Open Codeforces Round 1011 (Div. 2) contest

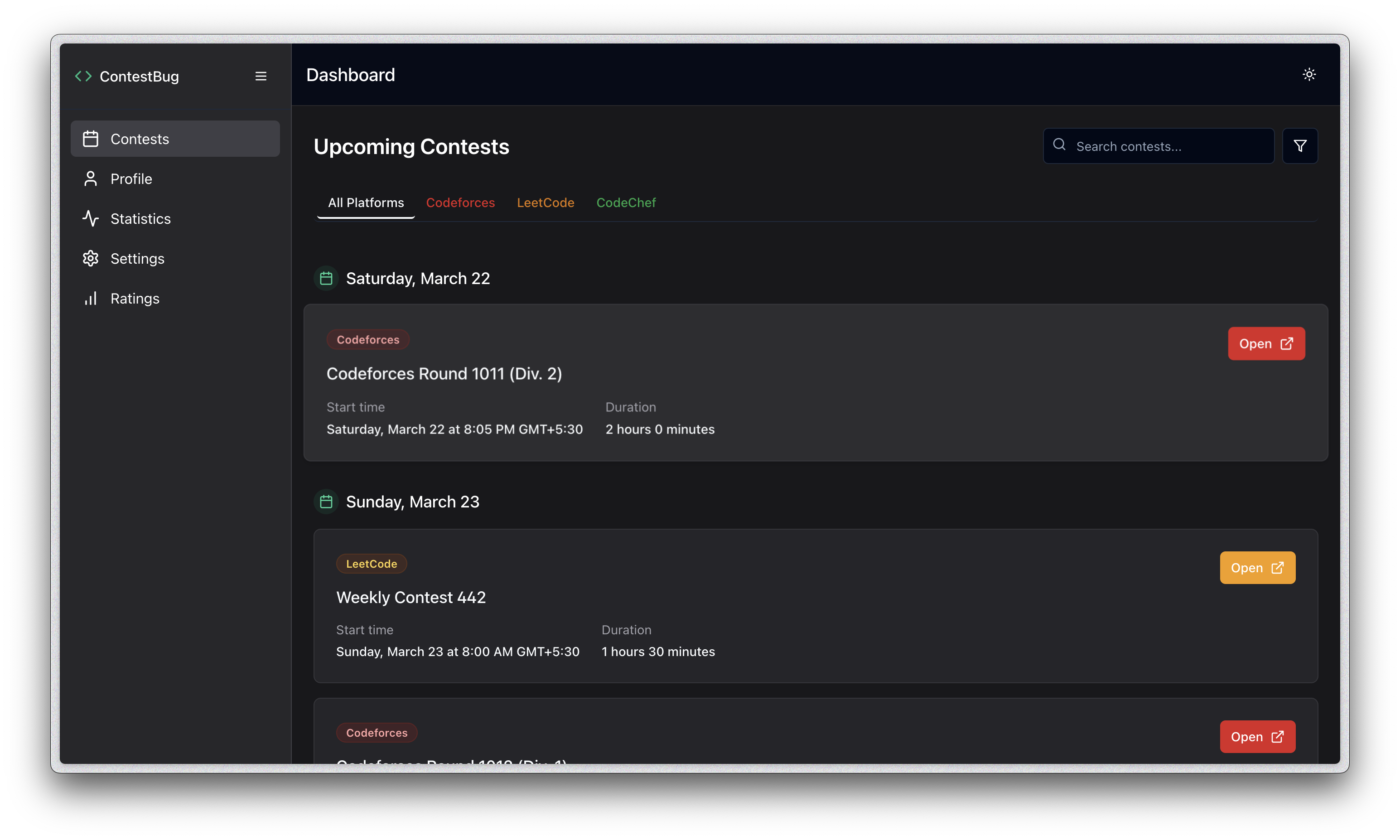click(x=1266, y=343)
